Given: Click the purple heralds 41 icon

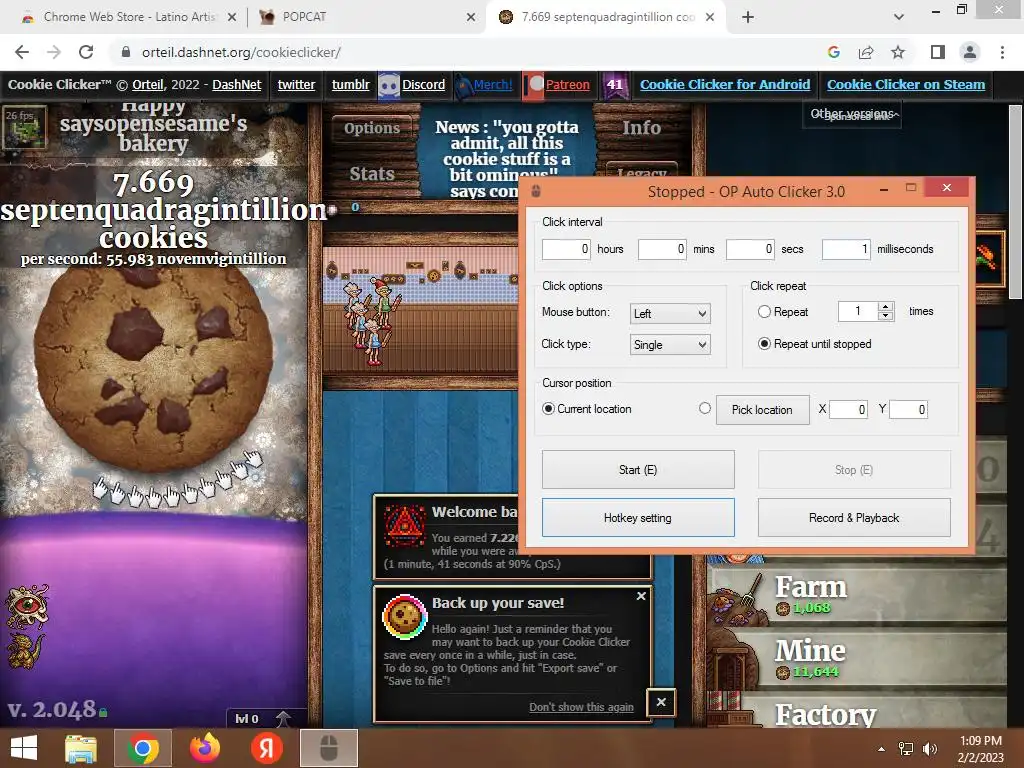Looking at the screenshot, I should [x=615, y=85].
